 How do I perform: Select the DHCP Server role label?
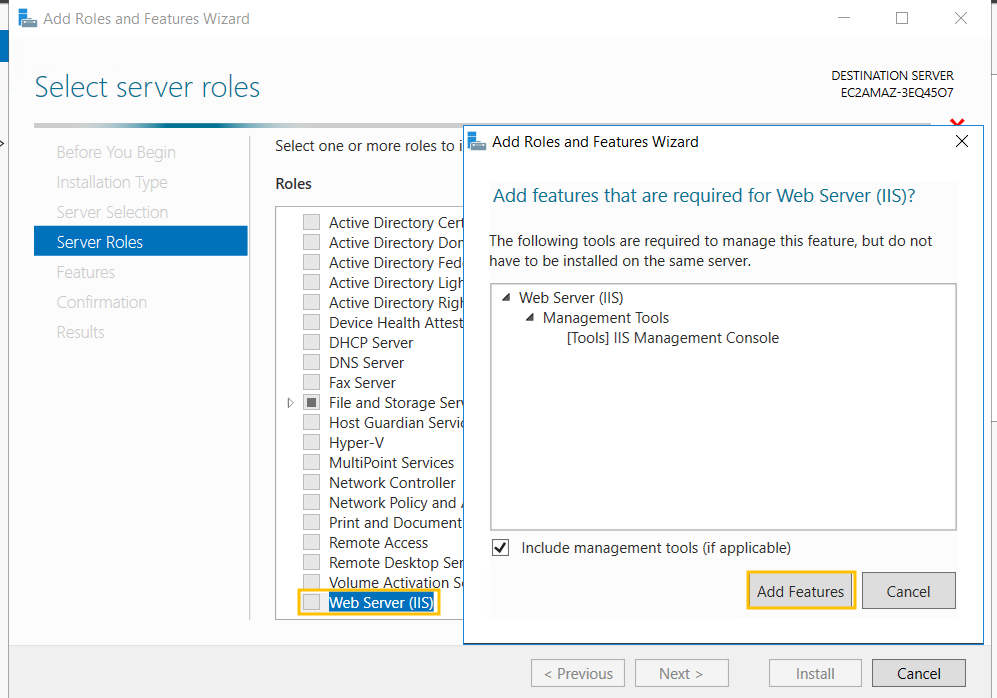[x=371, y=343]
